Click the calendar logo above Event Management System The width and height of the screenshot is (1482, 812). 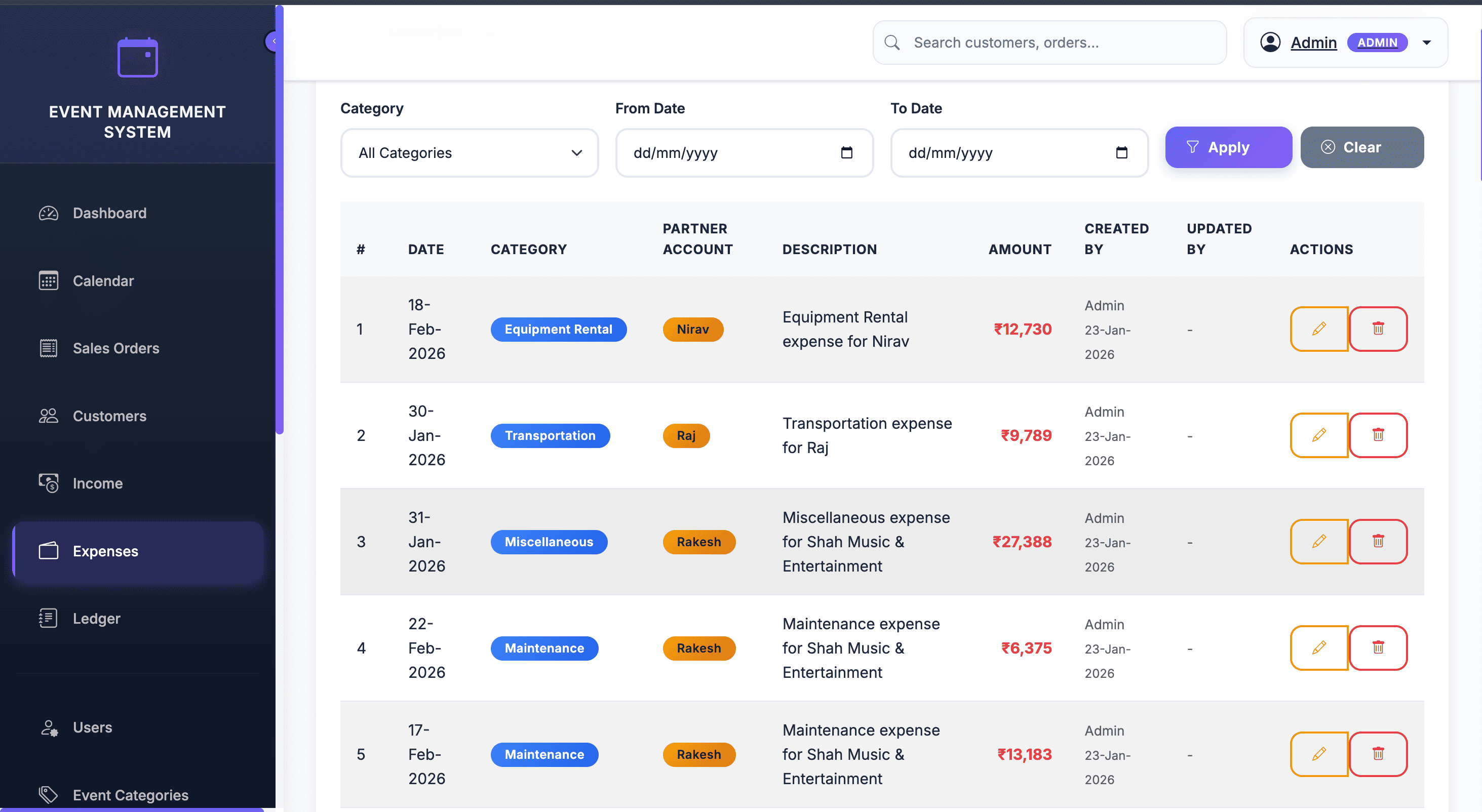137,58
